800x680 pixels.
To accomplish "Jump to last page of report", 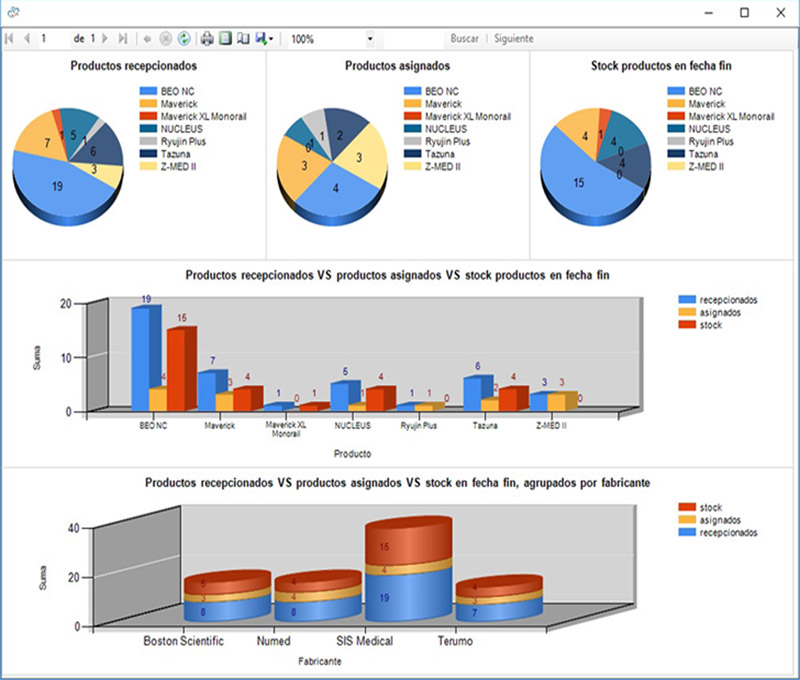I will tap(122, 39).
